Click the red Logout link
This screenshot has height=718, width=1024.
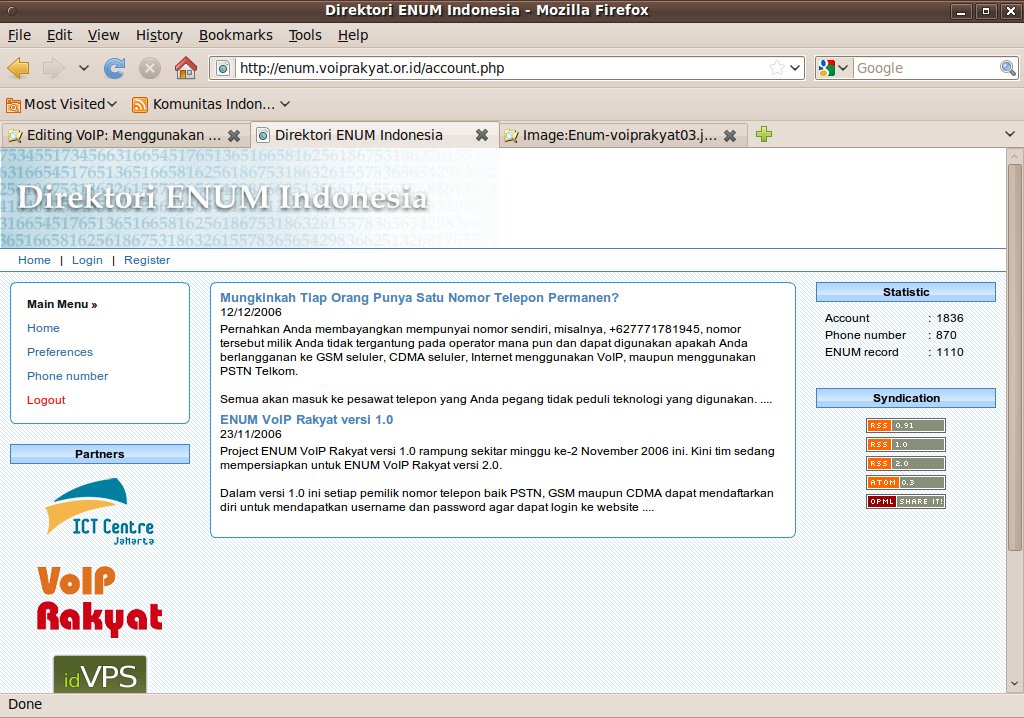(x=46, y=400)
